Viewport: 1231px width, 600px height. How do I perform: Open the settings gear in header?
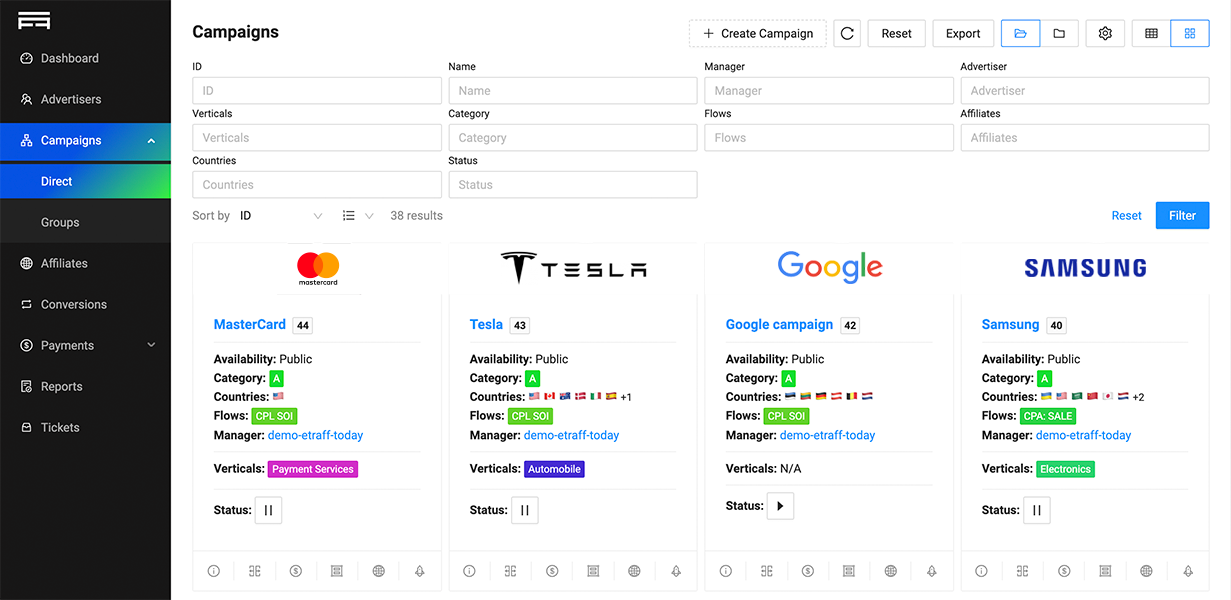tap(1105, 33)
